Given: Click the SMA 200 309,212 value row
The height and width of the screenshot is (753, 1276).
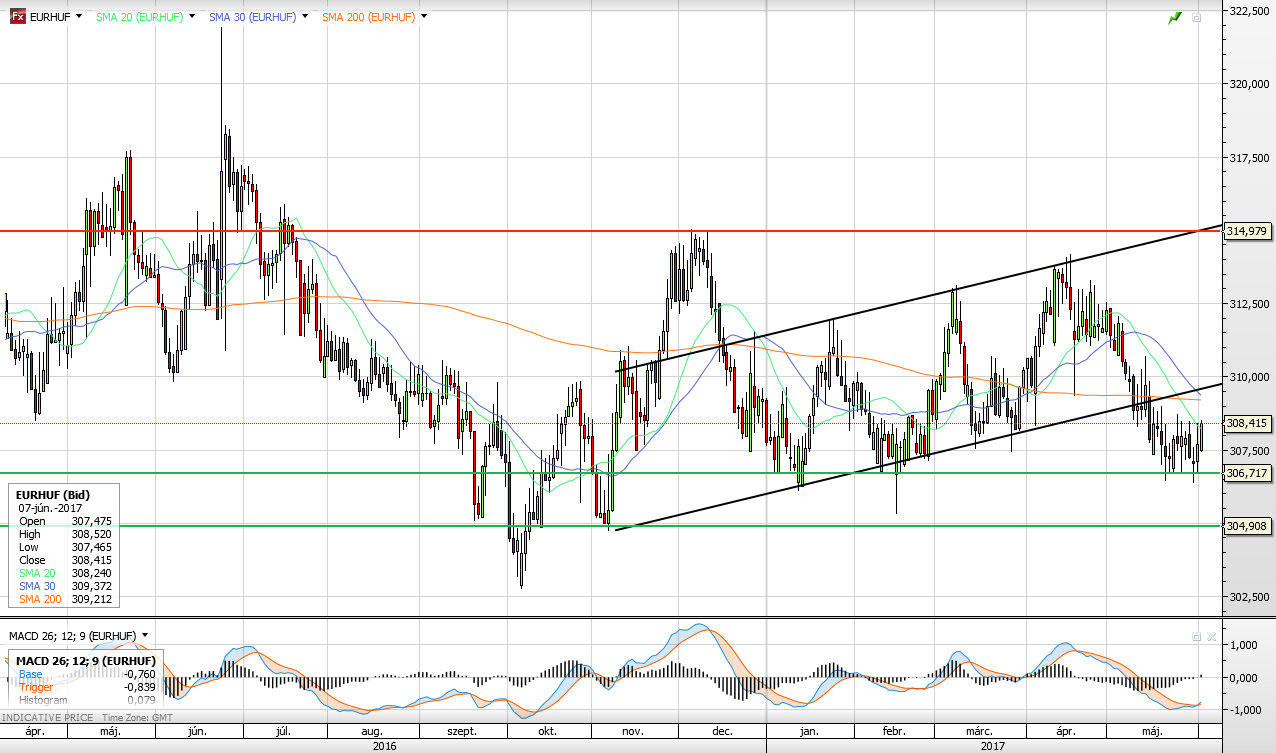Looking at the screenshot, I should pos(66,599).
